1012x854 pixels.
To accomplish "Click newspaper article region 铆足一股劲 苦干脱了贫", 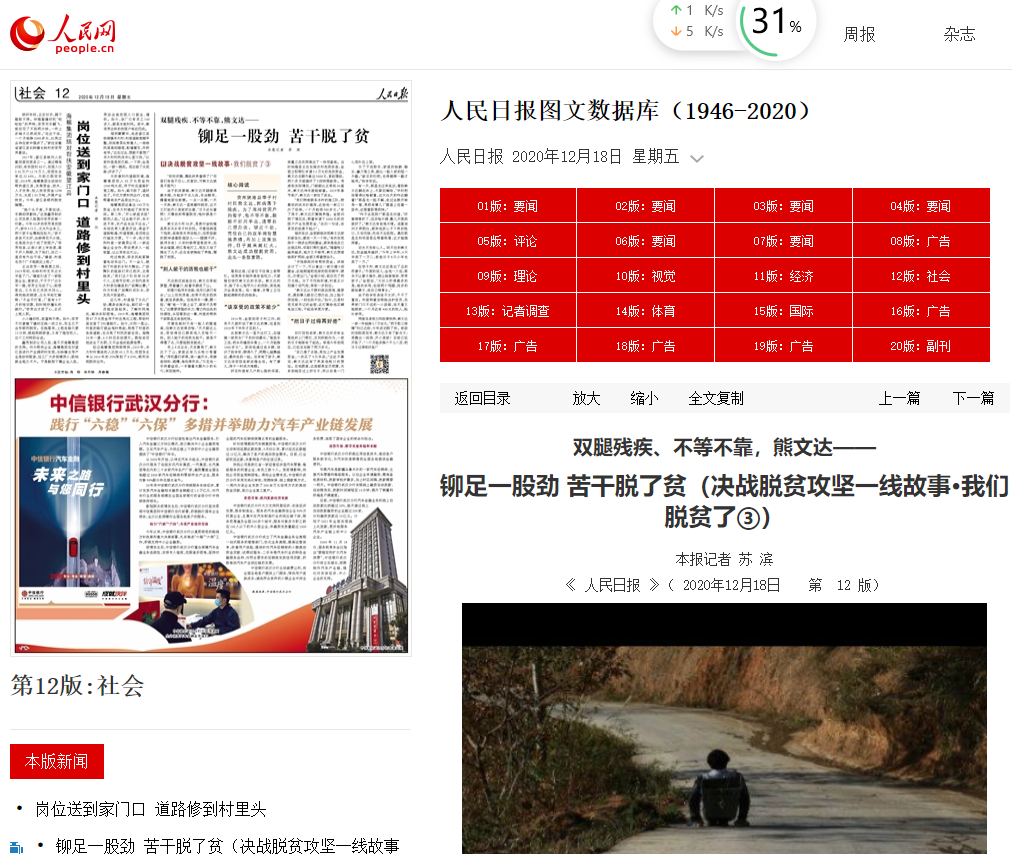I will (x=283, y=244).
